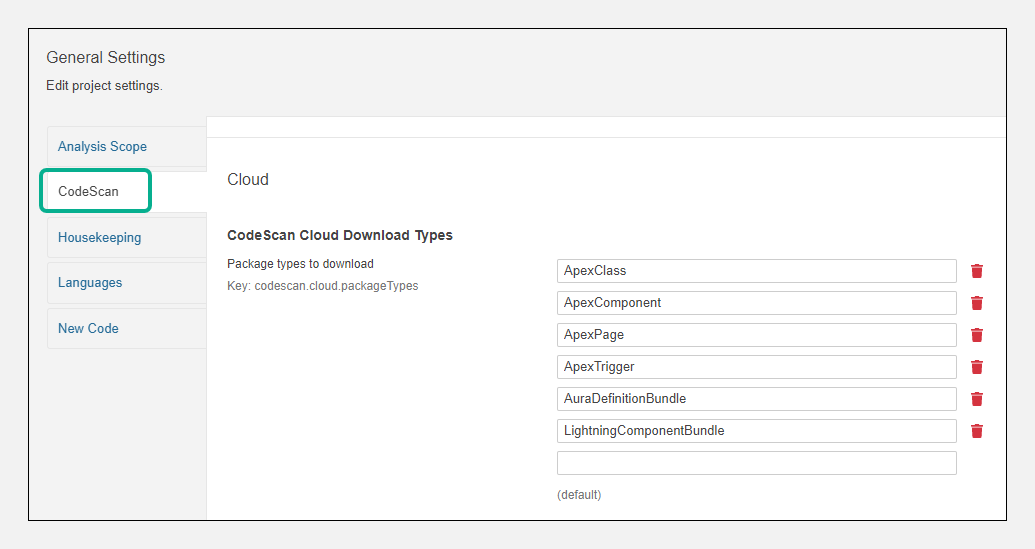Remove AuraDefinitionBundle using its trash icon

tap(977, 399)
